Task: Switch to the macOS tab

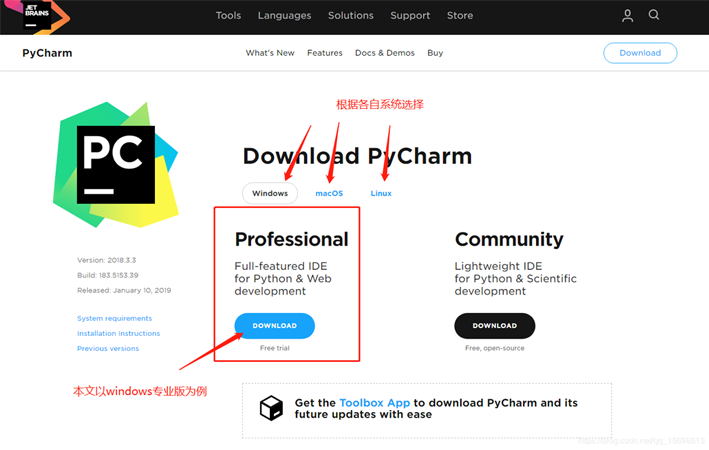Action: click(x=329, y=193)
